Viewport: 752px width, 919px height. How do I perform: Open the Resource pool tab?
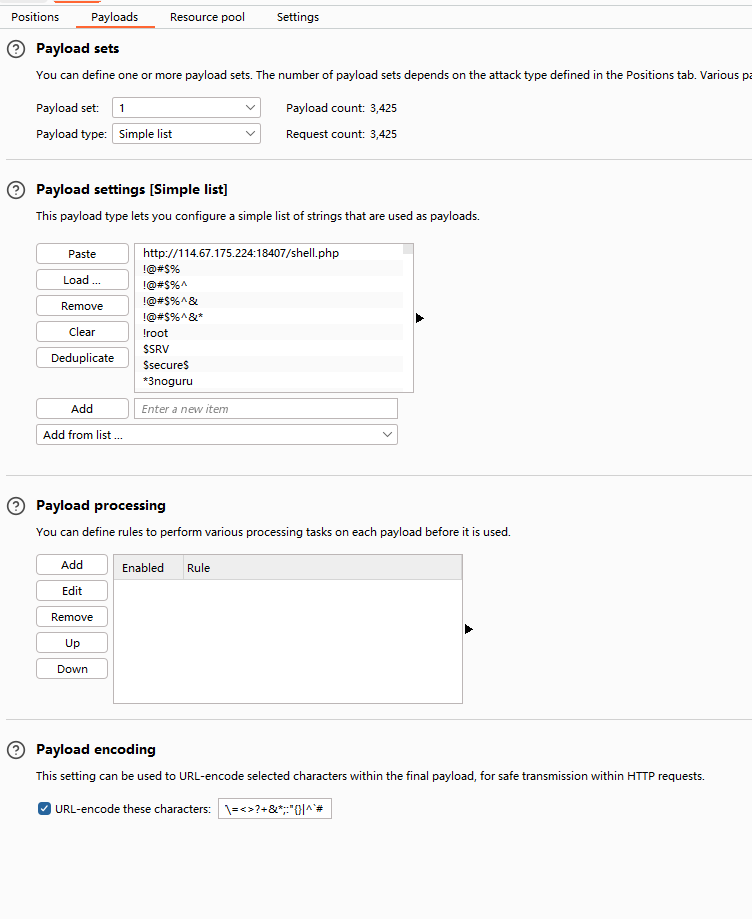(x=207, y=17)
